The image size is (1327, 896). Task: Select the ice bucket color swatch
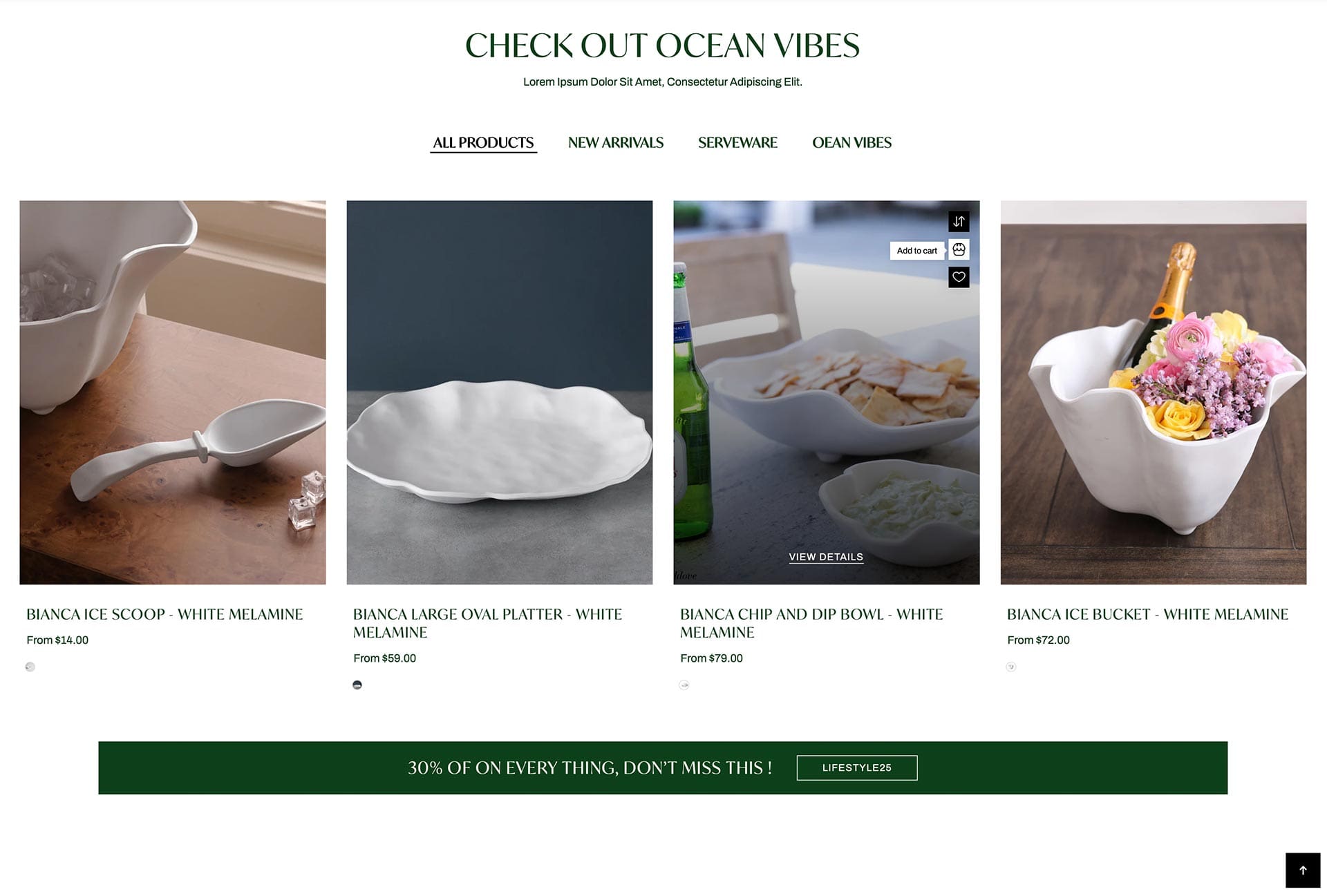coord(1011,667)
